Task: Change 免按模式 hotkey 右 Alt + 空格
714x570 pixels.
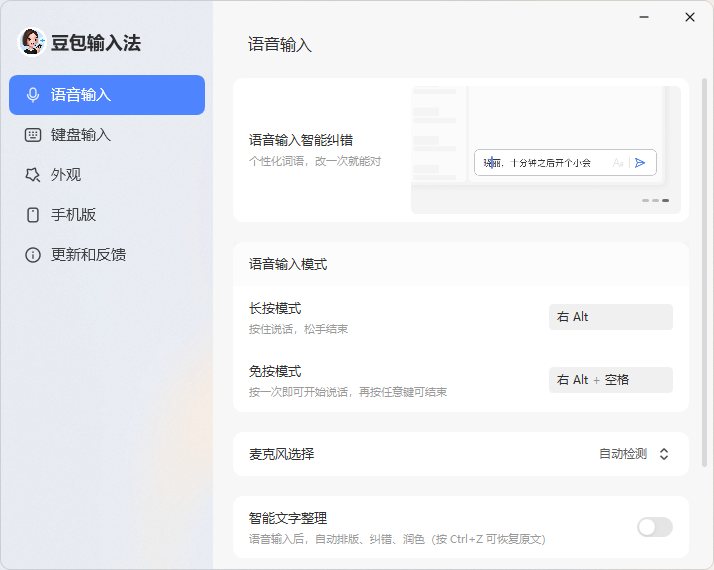Action: coord(611,380)
